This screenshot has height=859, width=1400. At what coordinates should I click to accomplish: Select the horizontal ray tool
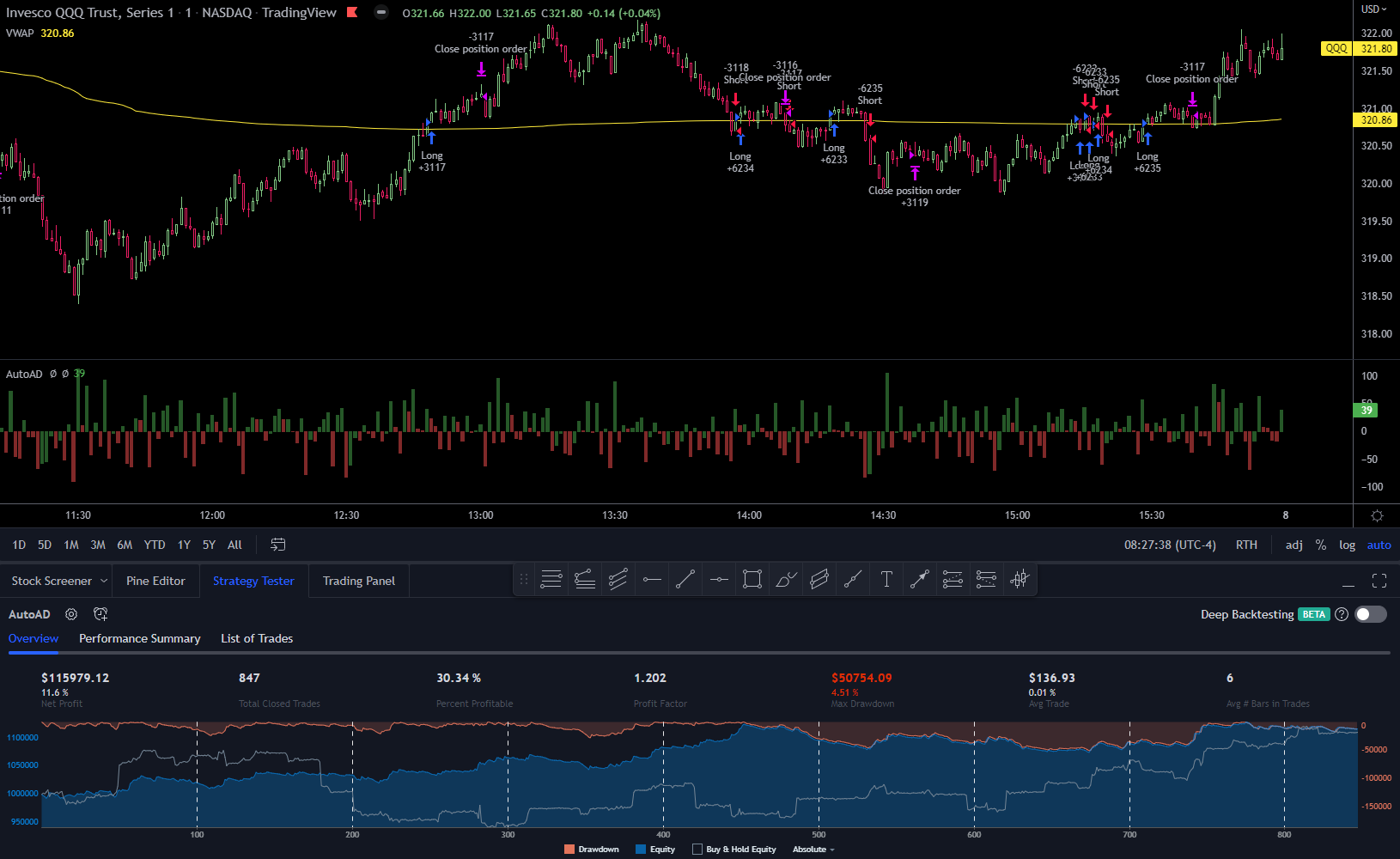[x=652, y=580]
